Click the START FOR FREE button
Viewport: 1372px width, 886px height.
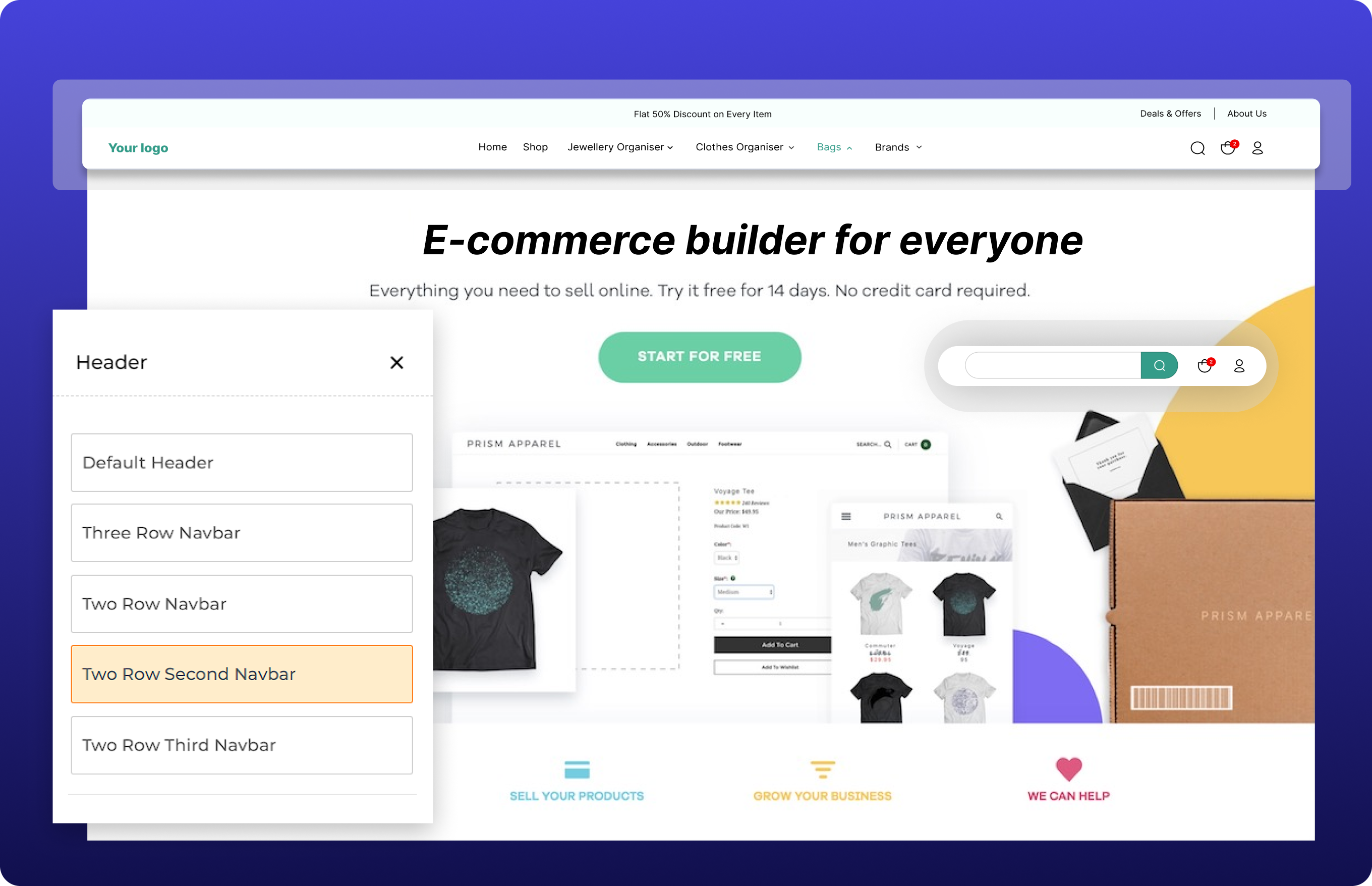click(x=700, y=357)
